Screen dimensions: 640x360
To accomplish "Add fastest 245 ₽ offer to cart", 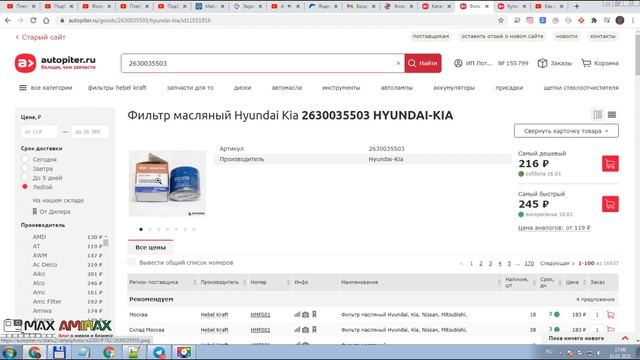I will click(x=610, y=204).
